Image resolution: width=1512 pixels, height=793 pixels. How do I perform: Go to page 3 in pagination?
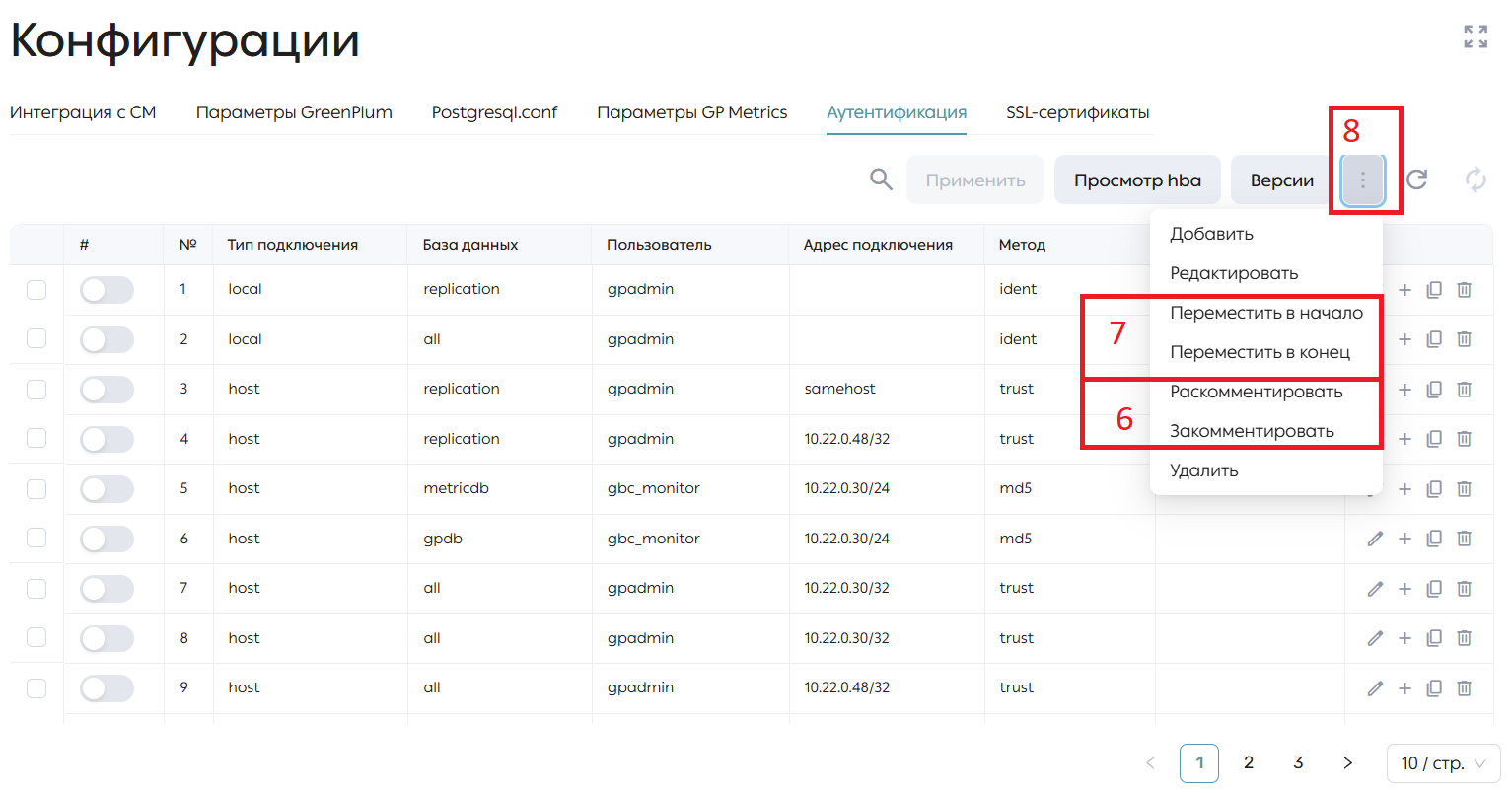tap(1298, 762)
